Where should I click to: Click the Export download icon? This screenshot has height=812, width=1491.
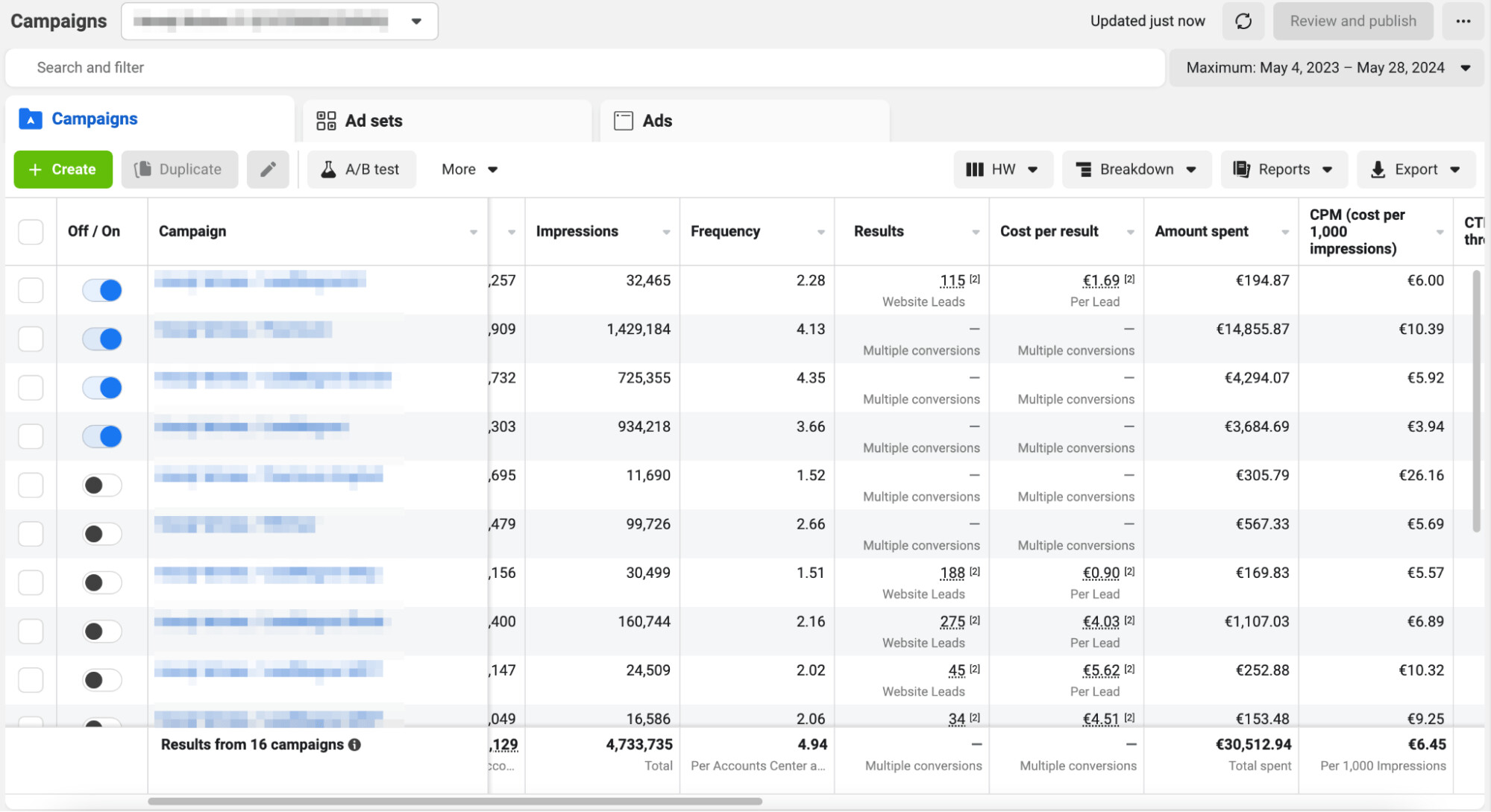pyautogui.click(x=1378, y=170)
